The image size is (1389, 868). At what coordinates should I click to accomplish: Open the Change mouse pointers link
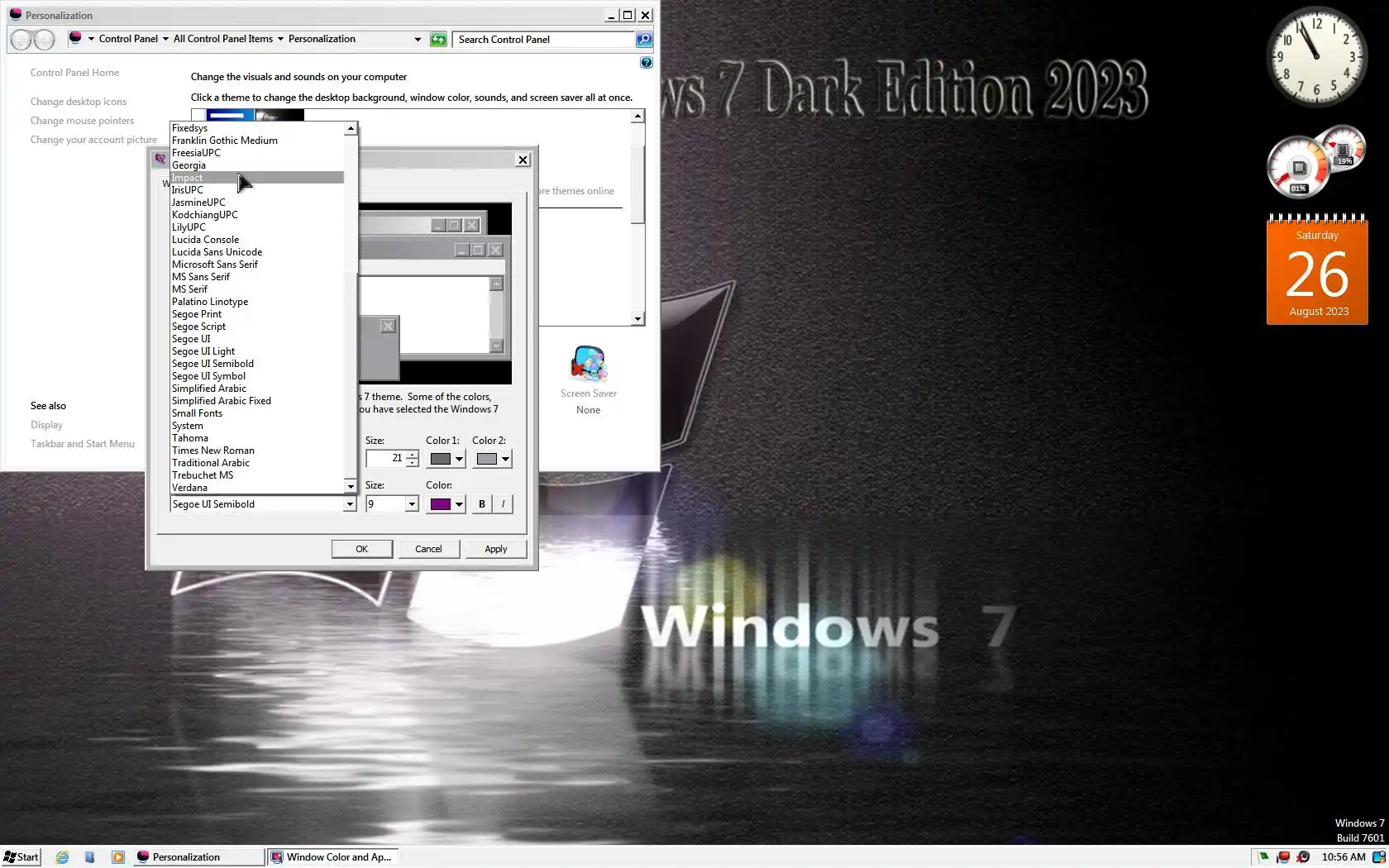(x=82, y=121)
